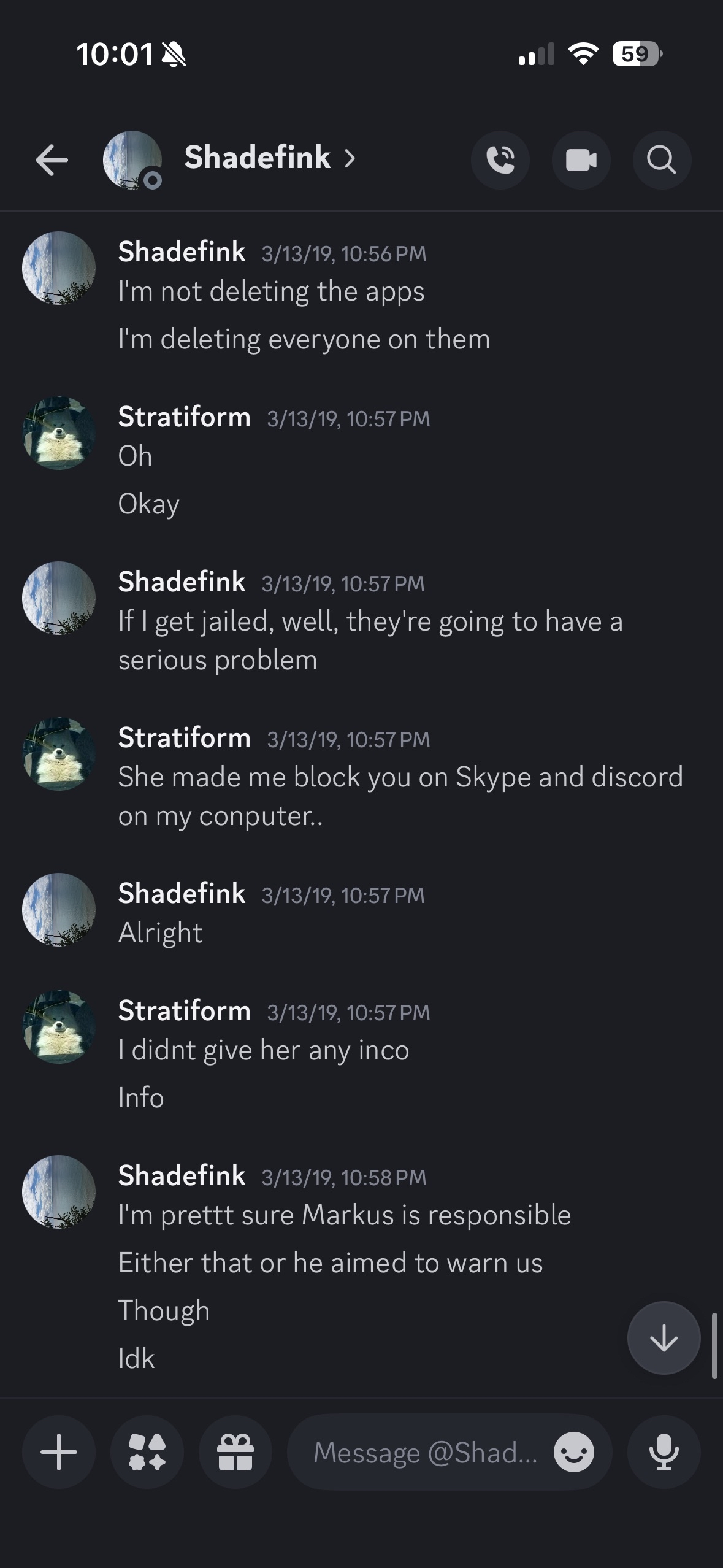Tap Shadefink's username above 'I'm not deleting the apps'
723x1568 pixels.
point(182,251)
